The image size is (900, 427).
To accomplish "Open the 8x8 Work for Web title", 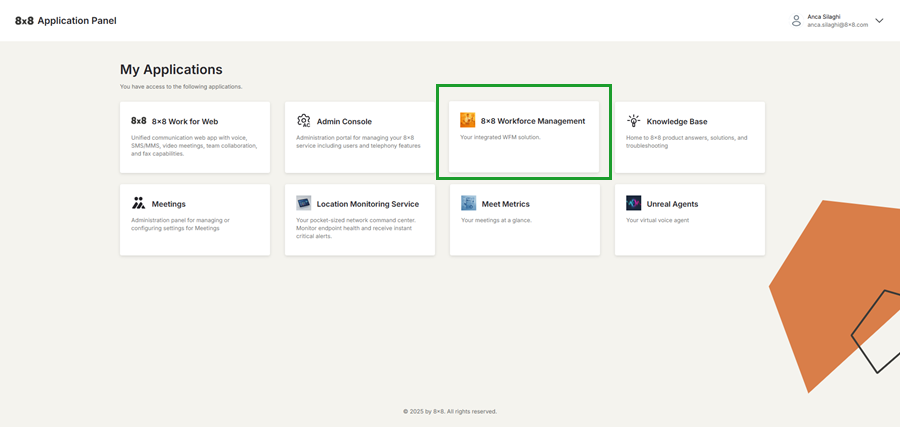I will click(185, 122).
